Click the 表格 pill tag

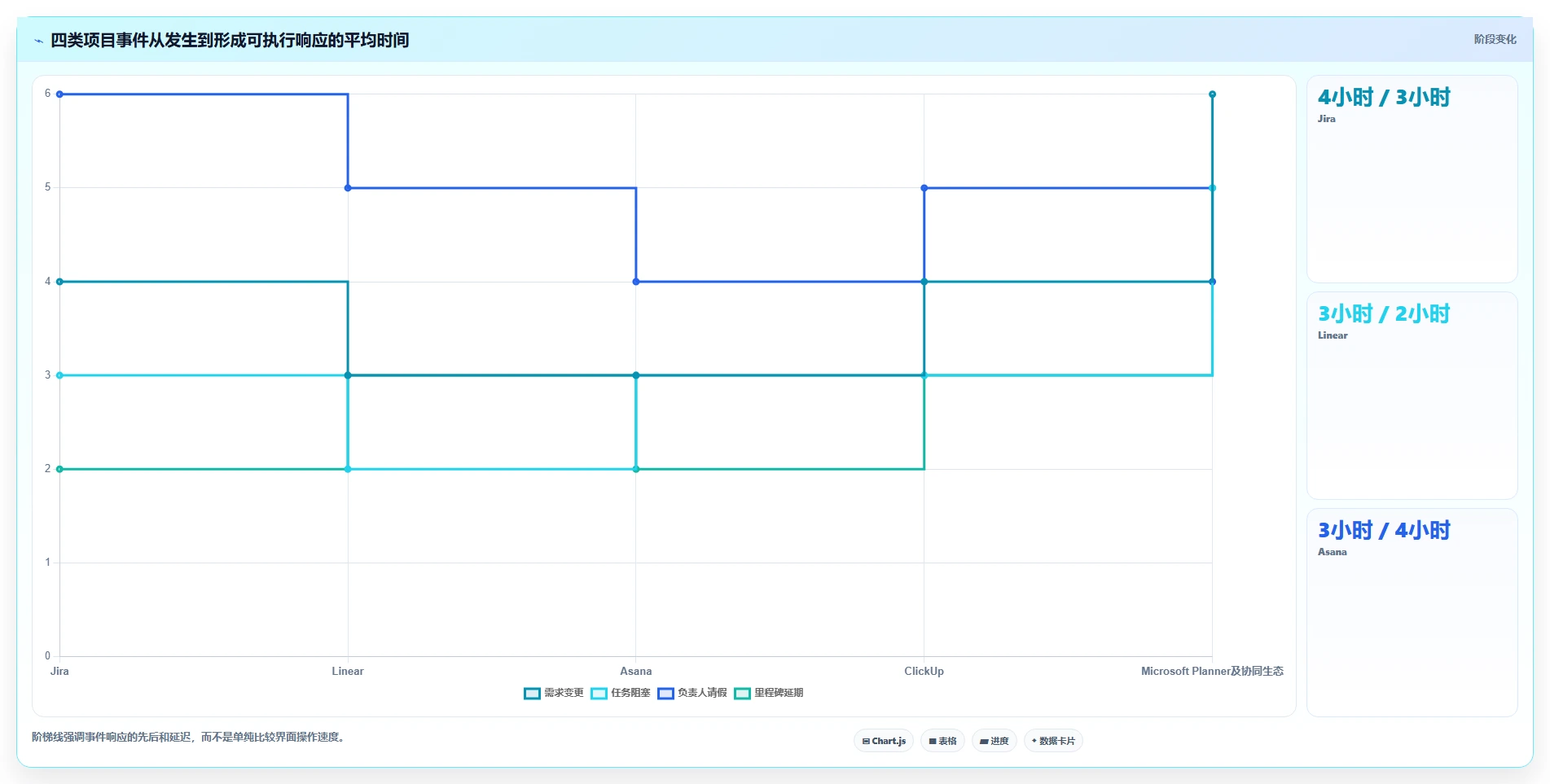tap(942, 741)
